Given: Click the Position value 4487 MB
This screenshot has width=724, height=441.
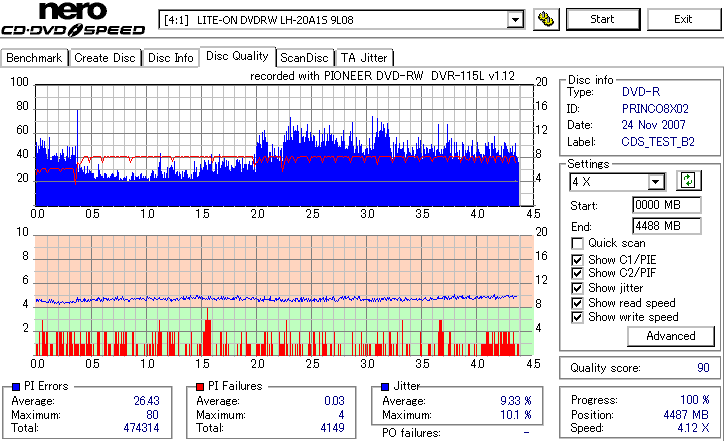Looking at the screenshot, I should coord(686,415).
